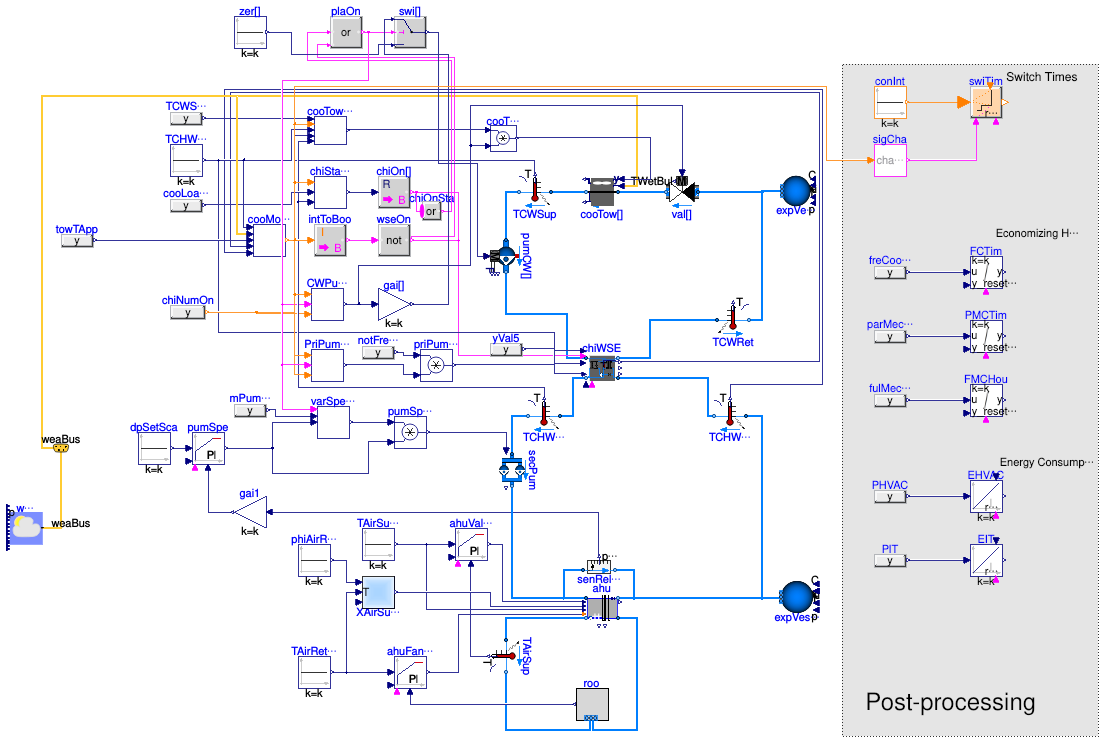Image resolution: width=1105 pixels, height=743 pixels.
Task: Click the priPum product block
Action: click(x=436, y=365)
